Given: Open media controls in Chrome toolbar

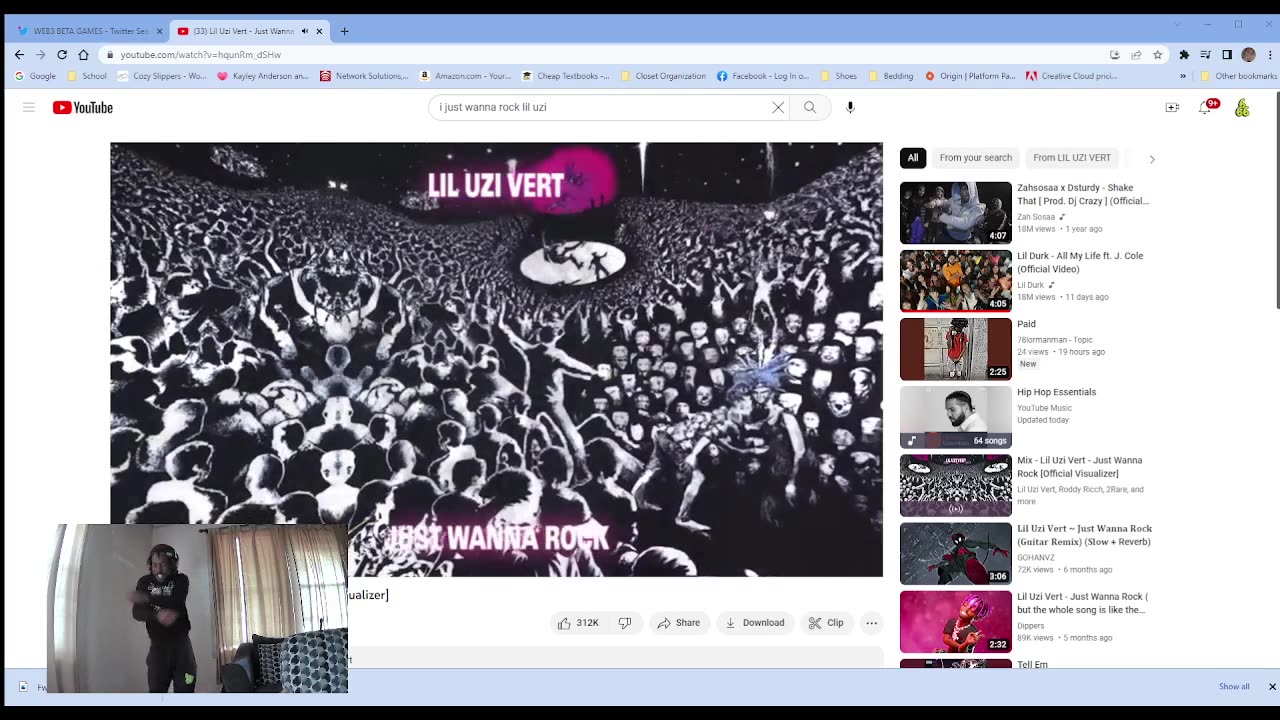Looking at the screenshot, I should [1206, 55].
